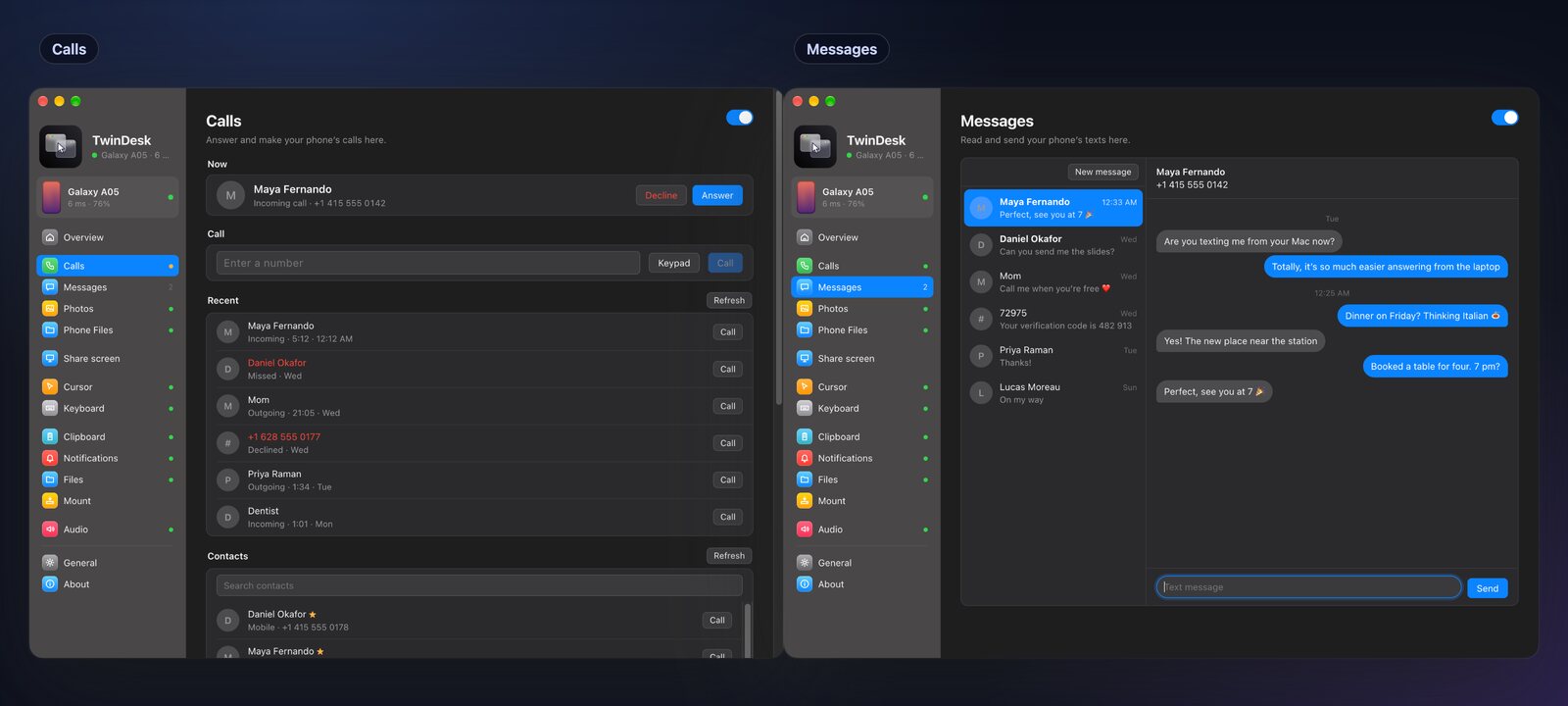Click Notifications icon in Messages window sidebar
The image size is (1568, 706).
[x=805, y=459]
